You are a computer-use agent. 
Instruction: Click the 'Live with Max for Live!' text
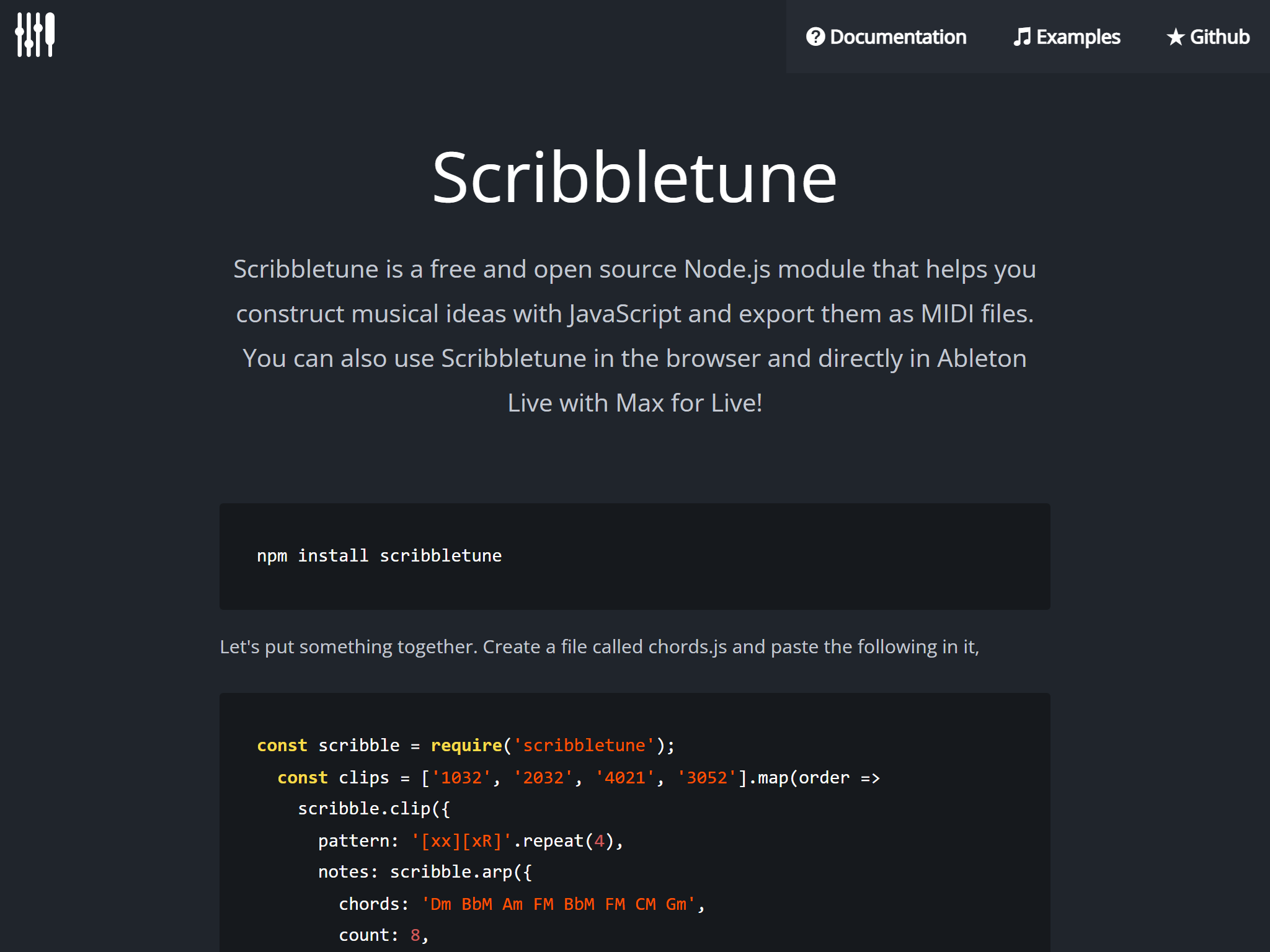(634, 403)
